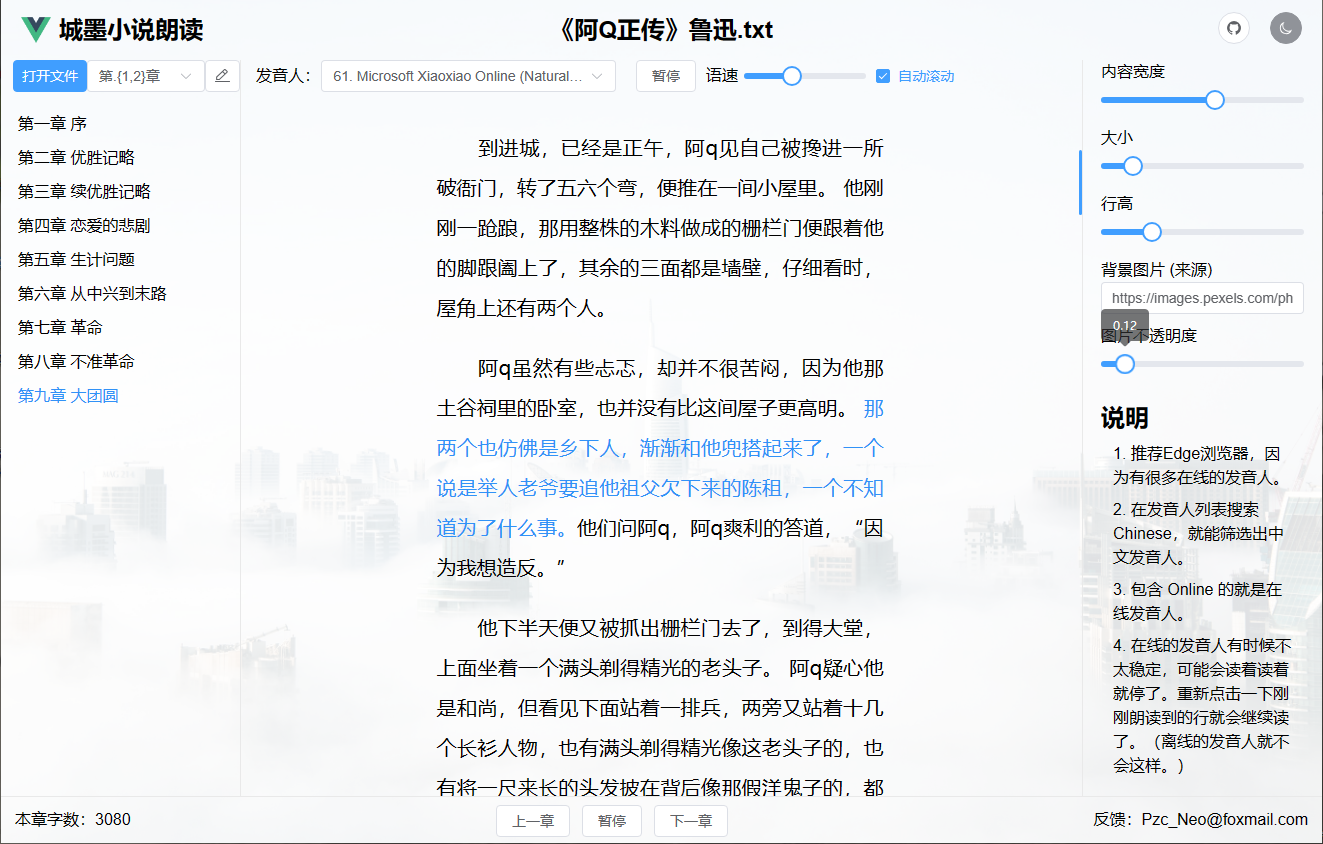Select the highlighted 第九章 大团圆 chapter
Viewport: 1323px width, 844px height.
click(68, 396)
